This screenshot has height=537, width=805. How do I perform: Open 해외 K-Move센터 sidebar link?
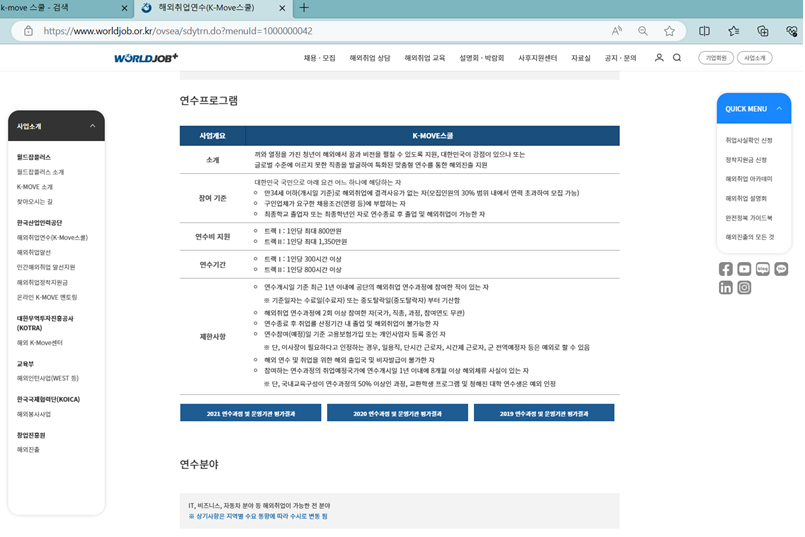point(40,342)
